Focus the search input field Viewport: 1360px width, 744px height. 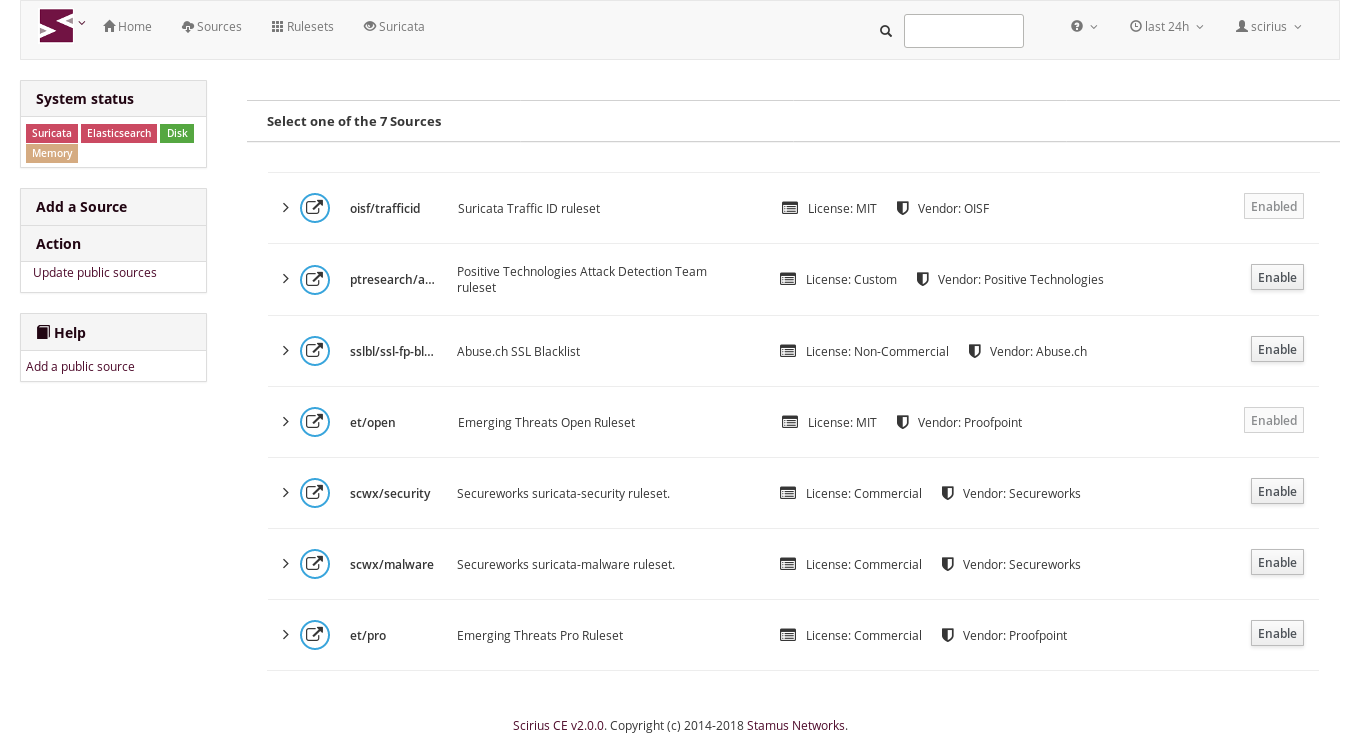click(964, 31)
